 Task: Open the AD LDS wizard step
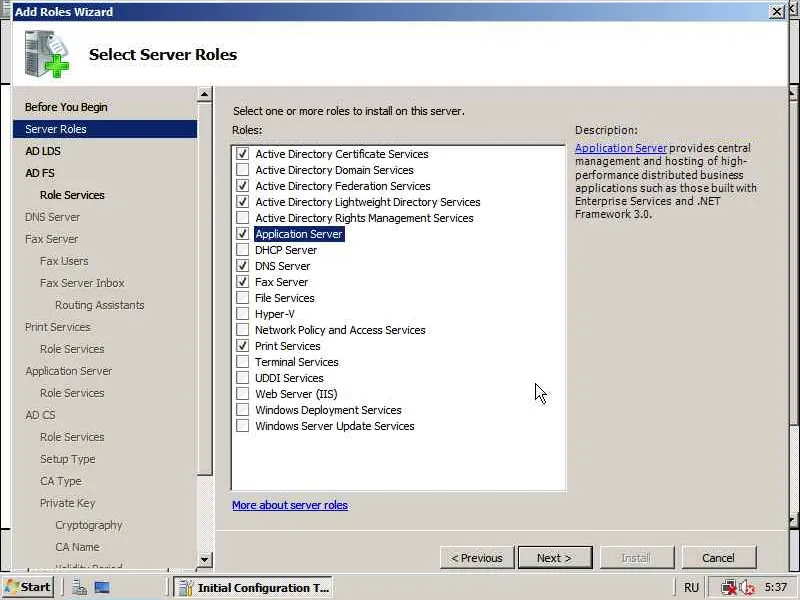tap(43, 151)
